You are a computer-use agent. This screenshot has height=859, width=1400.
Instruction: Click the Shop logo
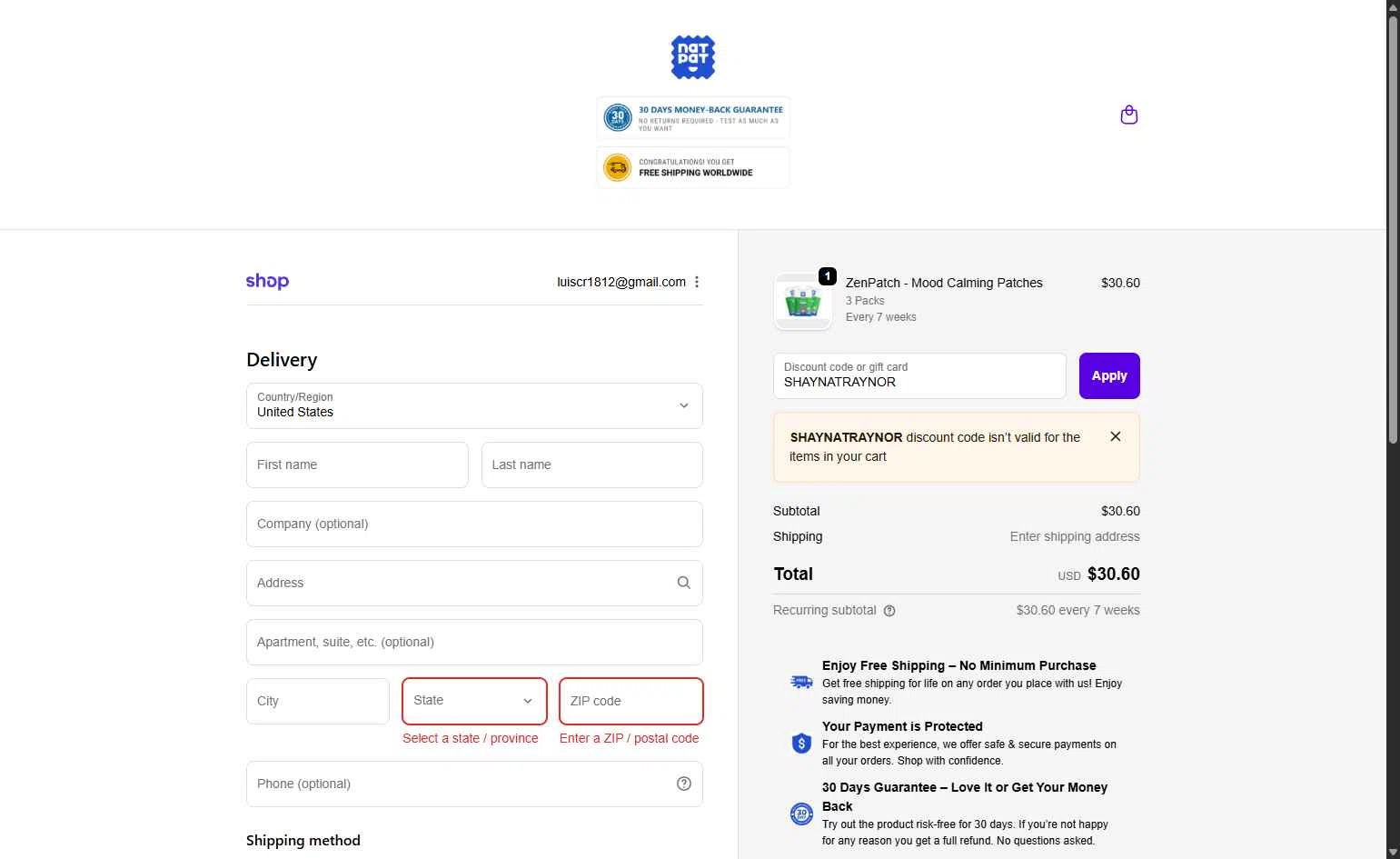[267, 282]
